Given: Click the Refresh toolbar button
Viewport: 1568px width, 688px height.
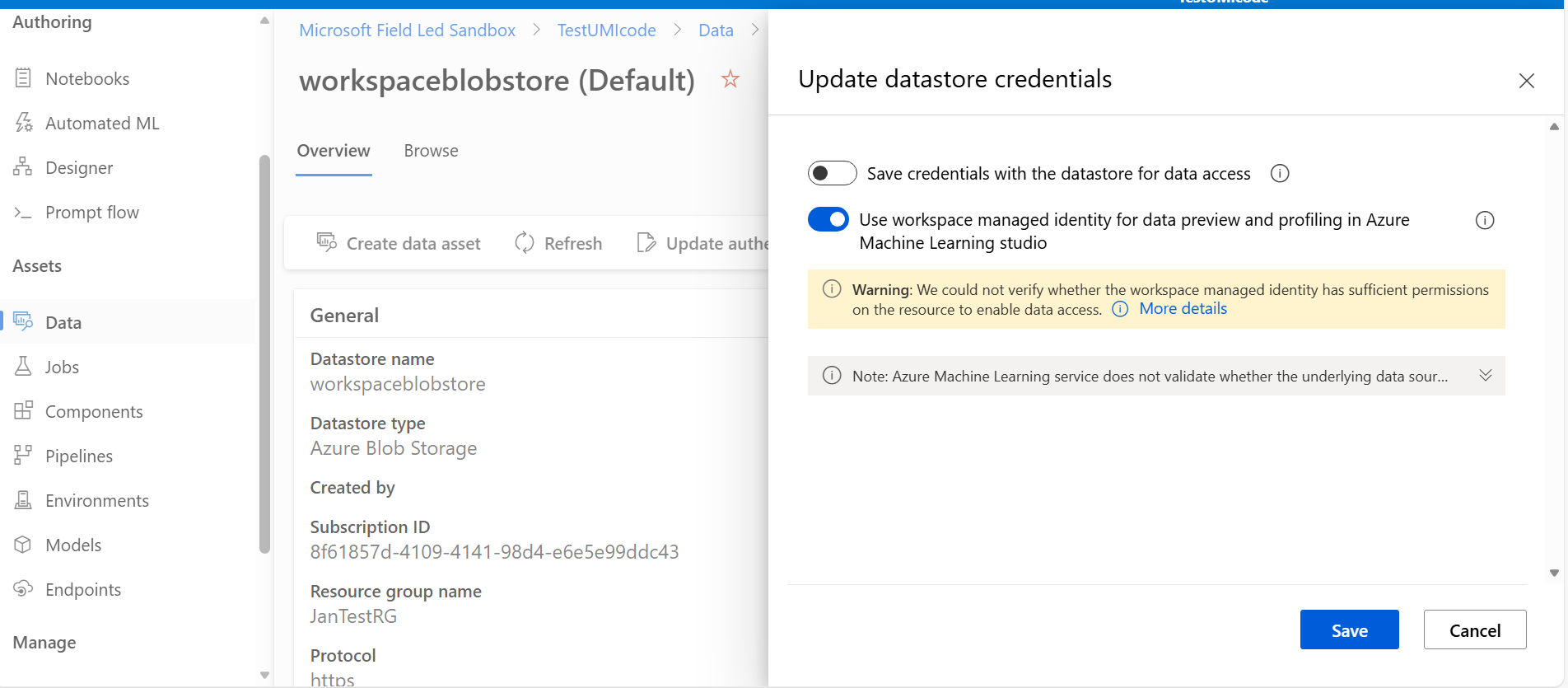Looking at the screenshot, I should [558, 243].
